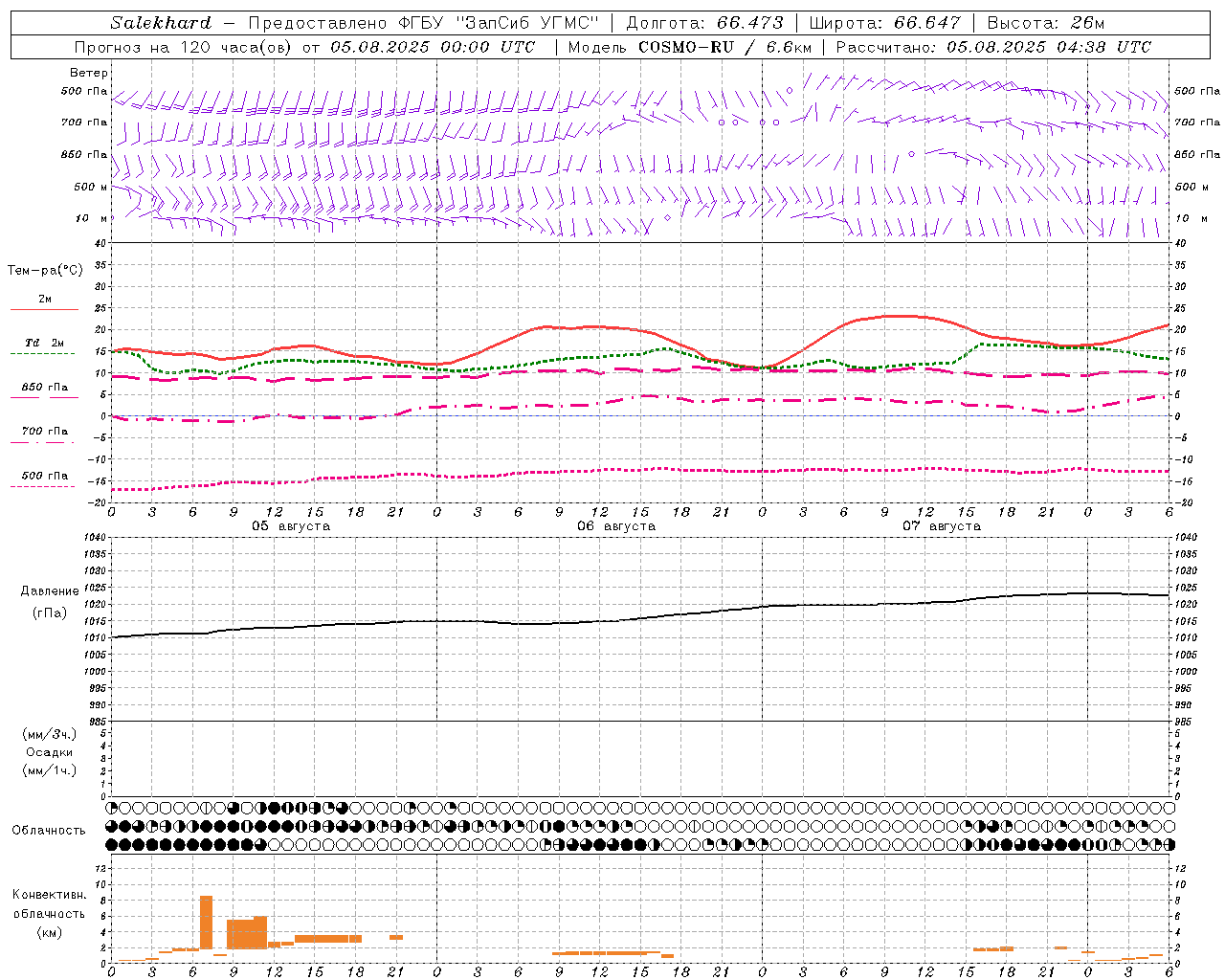The height and width of the screenshot is (980, 1225).
Task: Click the model label "COSMO-RU / 6.6км"
Action: pos(724,47)
